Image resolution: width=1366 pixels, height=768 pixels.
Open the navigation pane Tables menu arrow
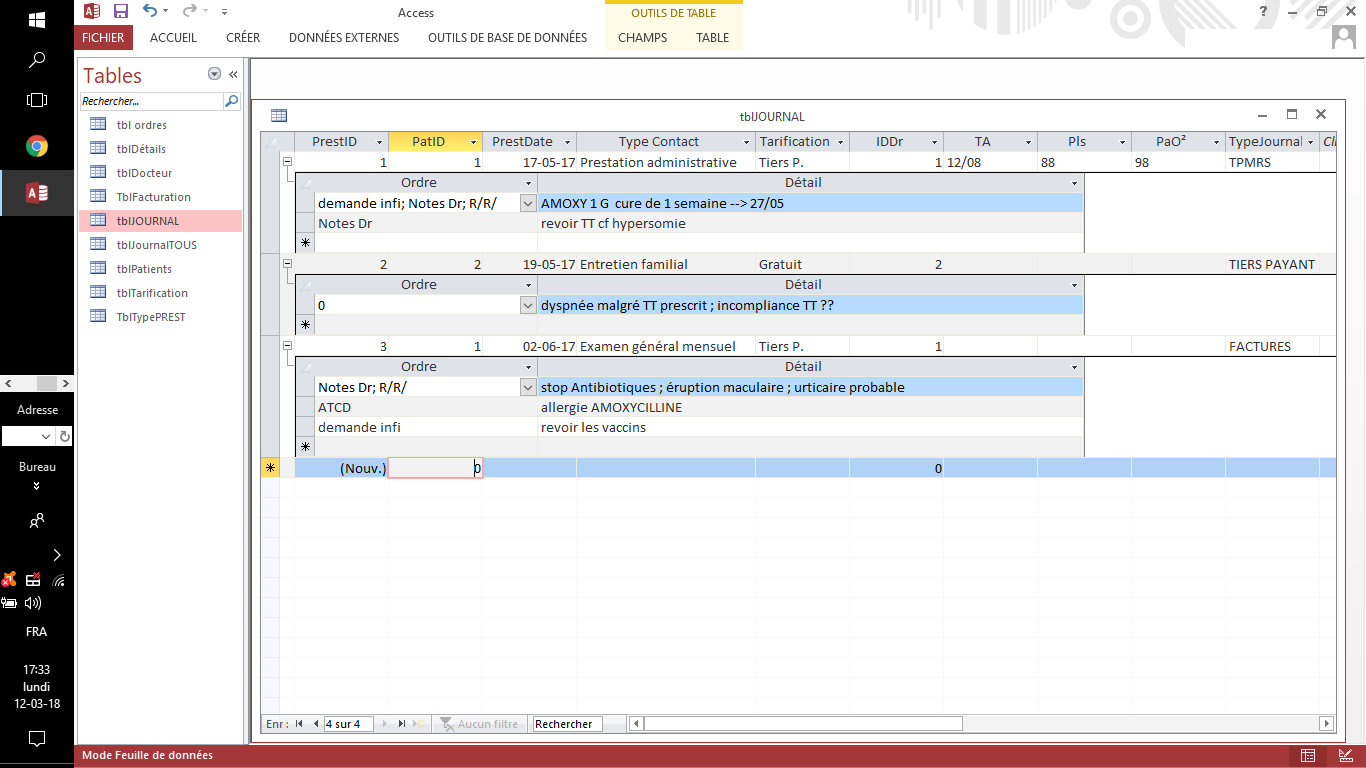[214, 75]
